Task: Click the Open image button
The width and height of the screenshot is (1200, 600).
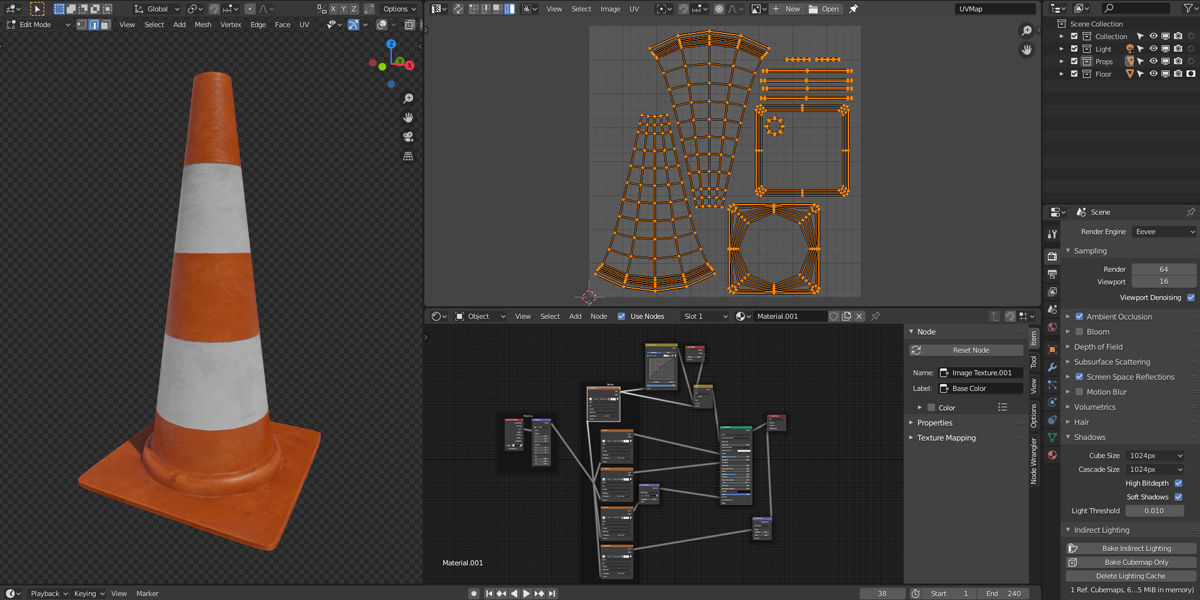Action: tap(825, 9)
